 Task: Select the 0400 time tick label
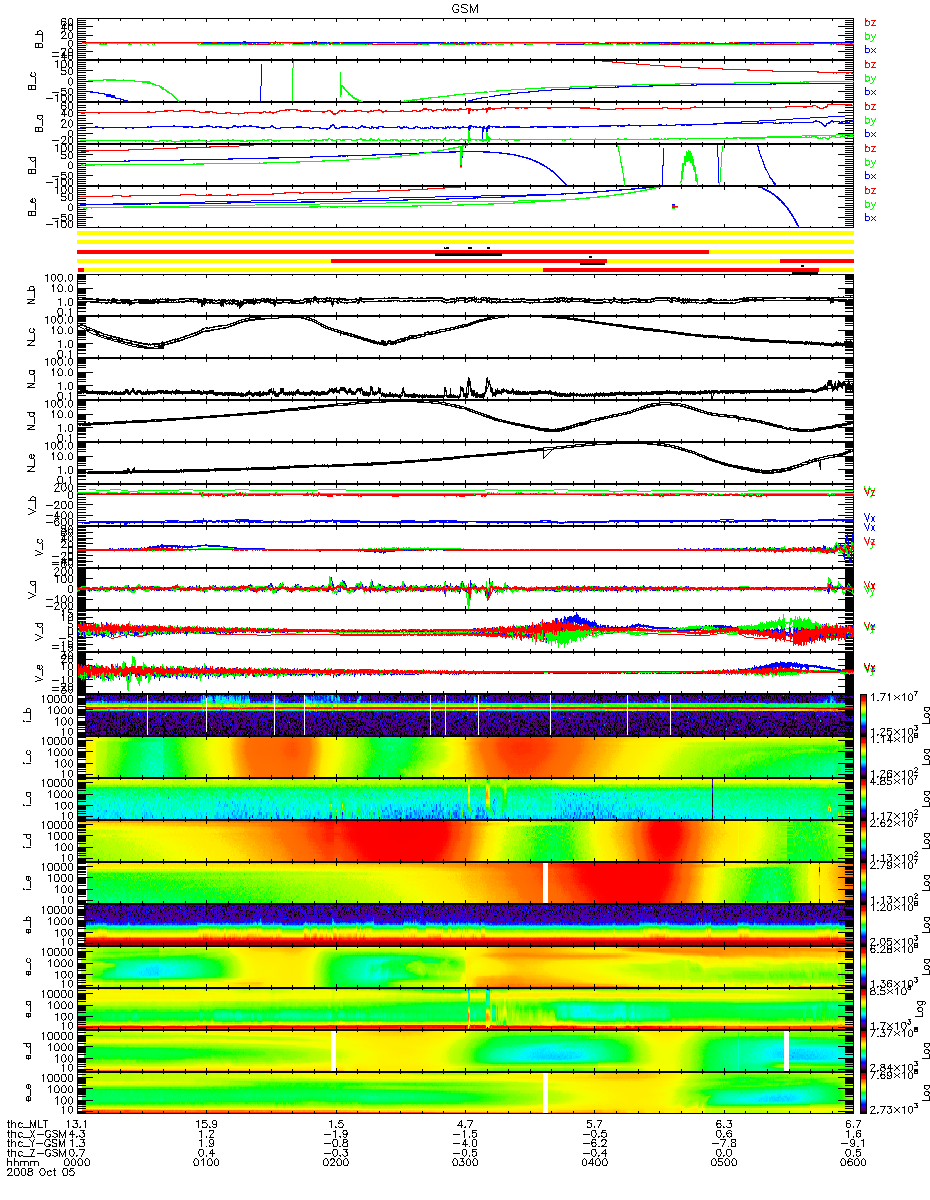(x=594, y=1163)
